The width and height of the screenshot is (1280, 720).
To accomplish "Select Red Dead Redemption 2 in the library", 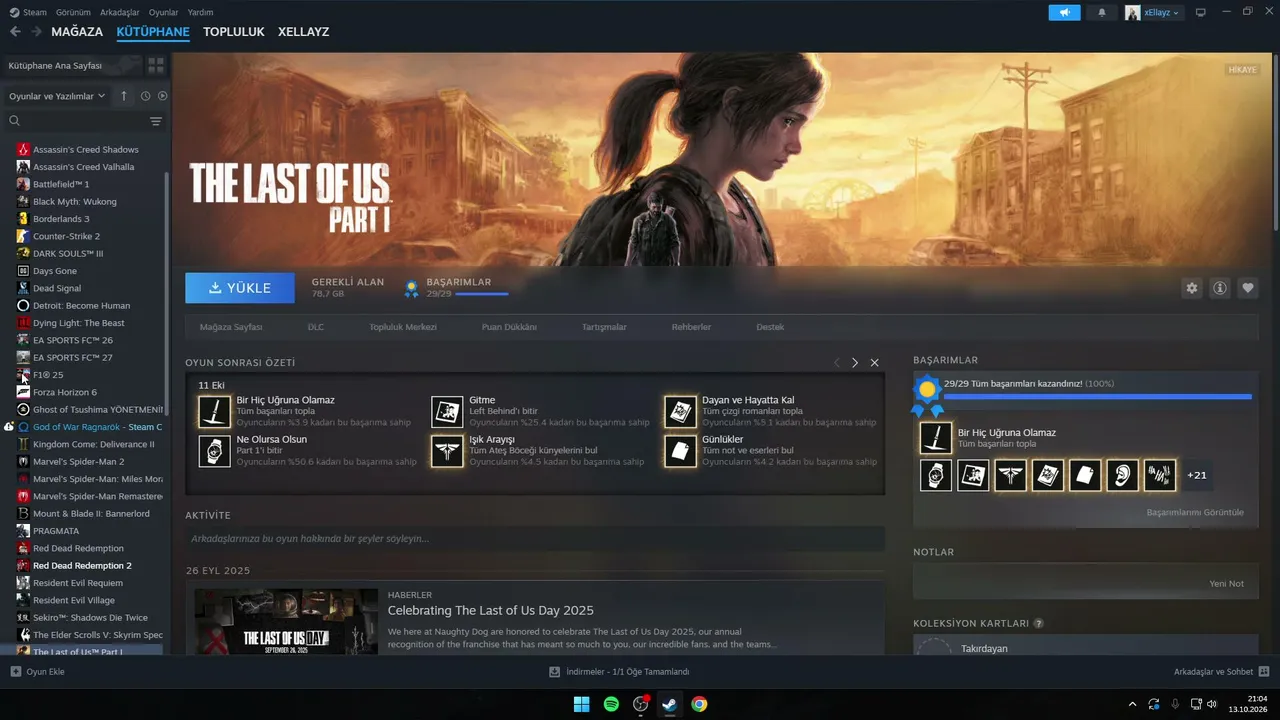I will click(82, 566).
